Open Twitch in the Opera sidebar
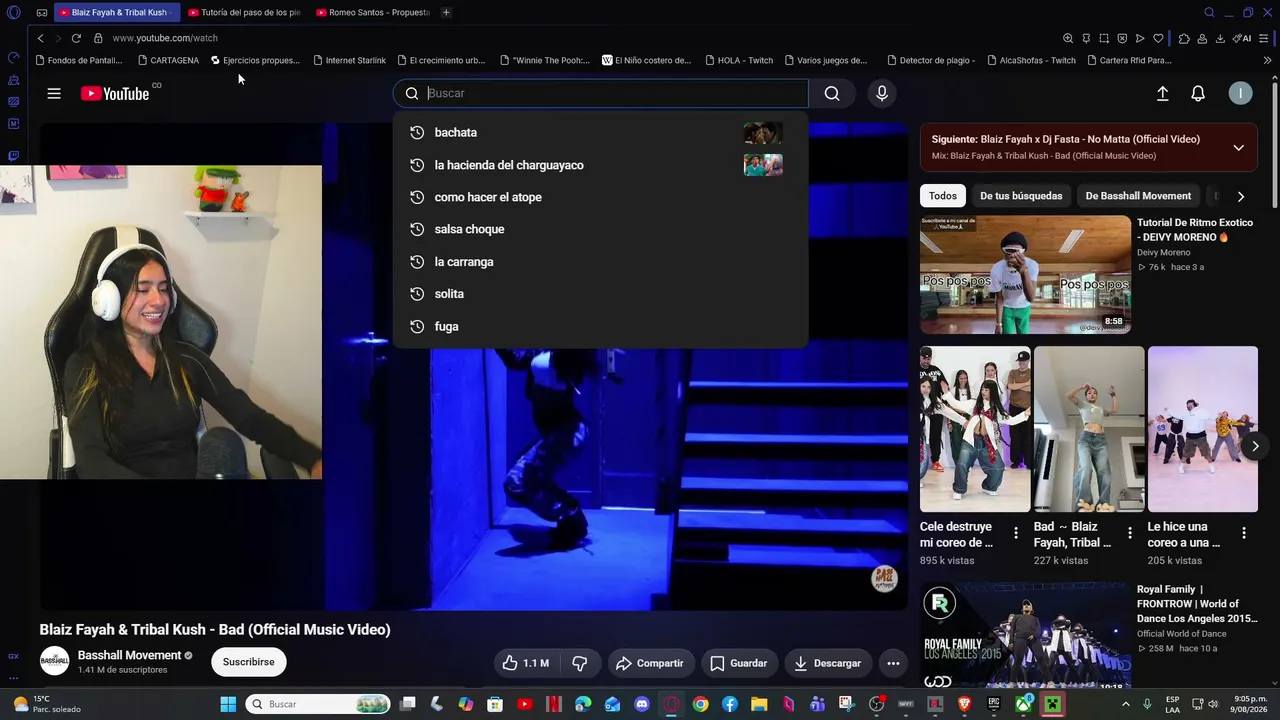The height and width of the screenshot is (720, 1280). point(13,156)
